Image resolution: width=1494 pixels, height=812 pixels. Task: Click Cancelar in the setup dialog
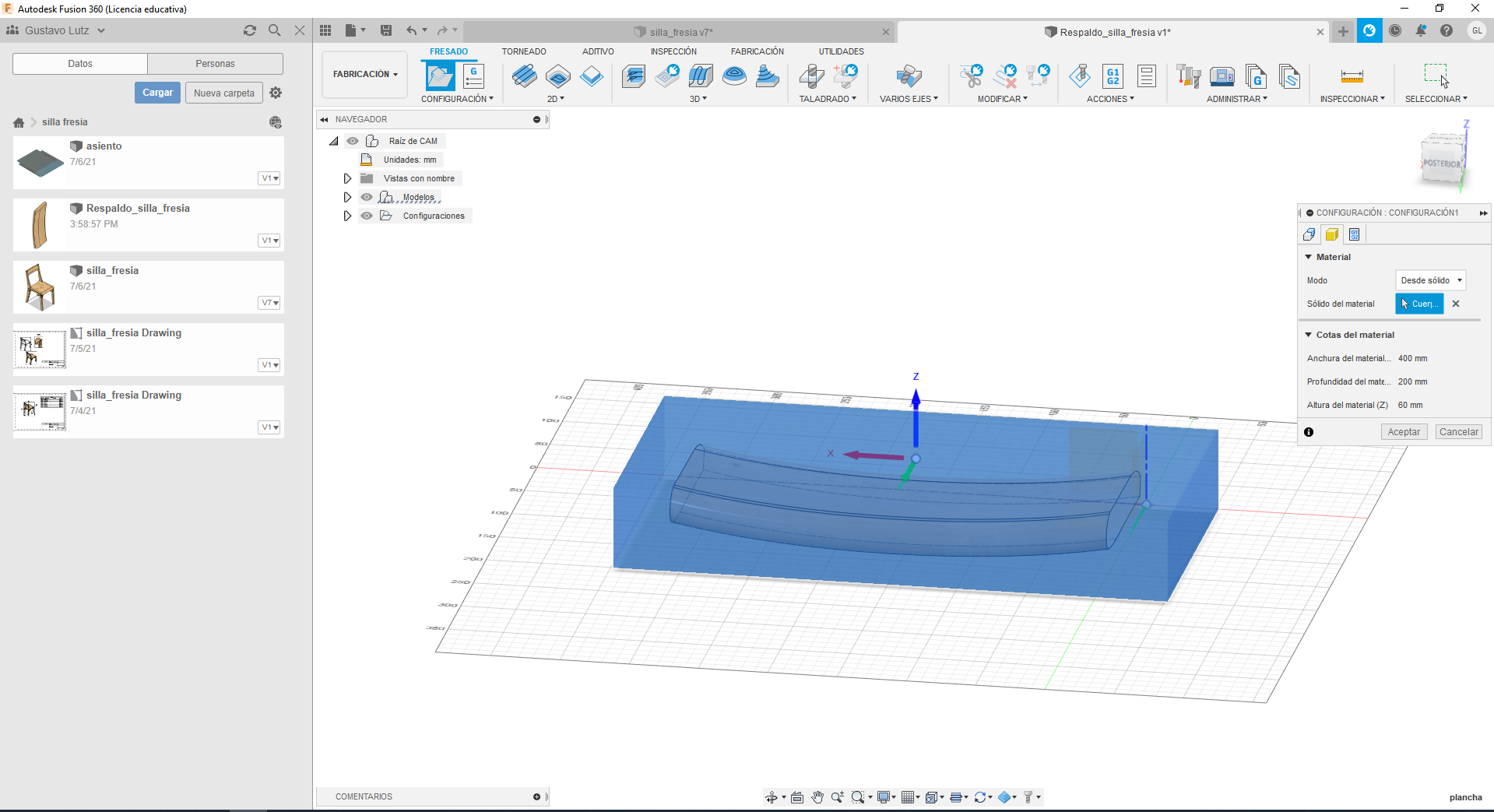1458,432
